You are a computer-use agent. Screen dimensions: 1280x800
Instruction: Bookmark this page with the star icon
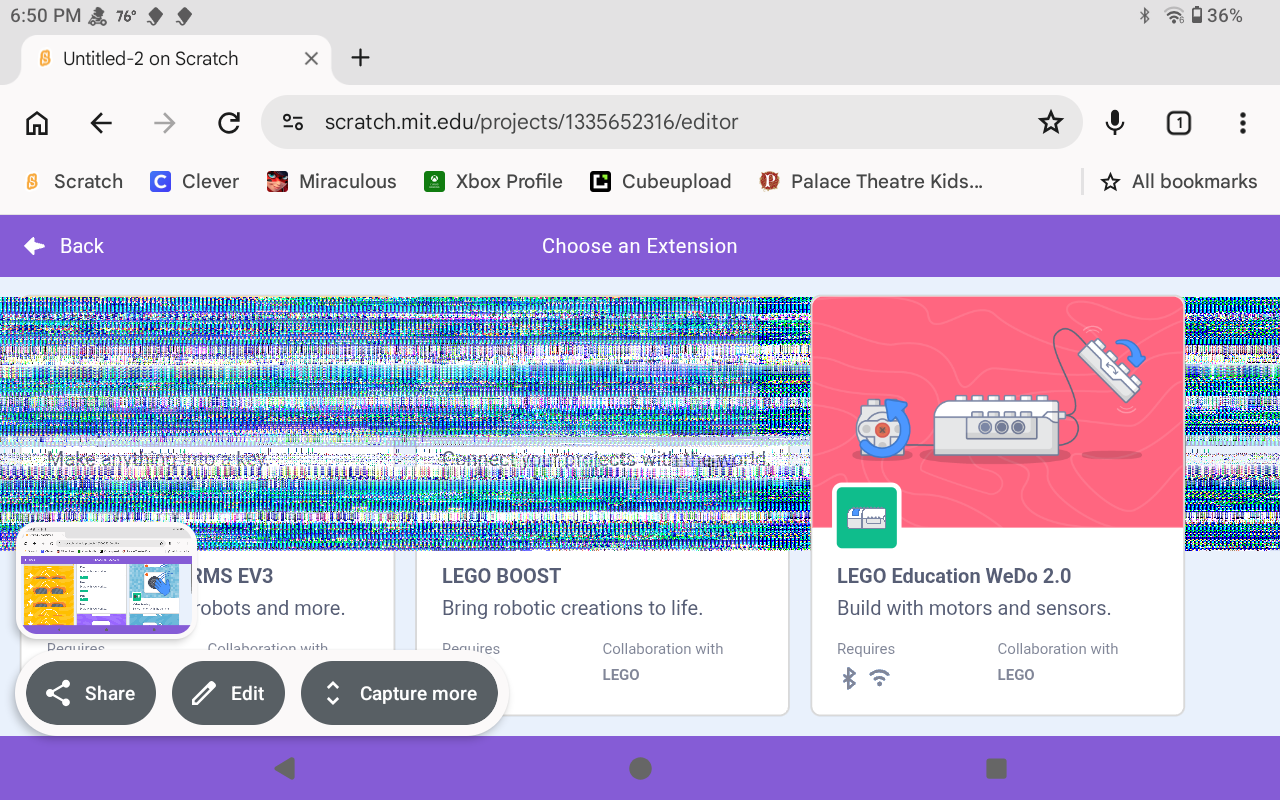tap(1050, 122)
